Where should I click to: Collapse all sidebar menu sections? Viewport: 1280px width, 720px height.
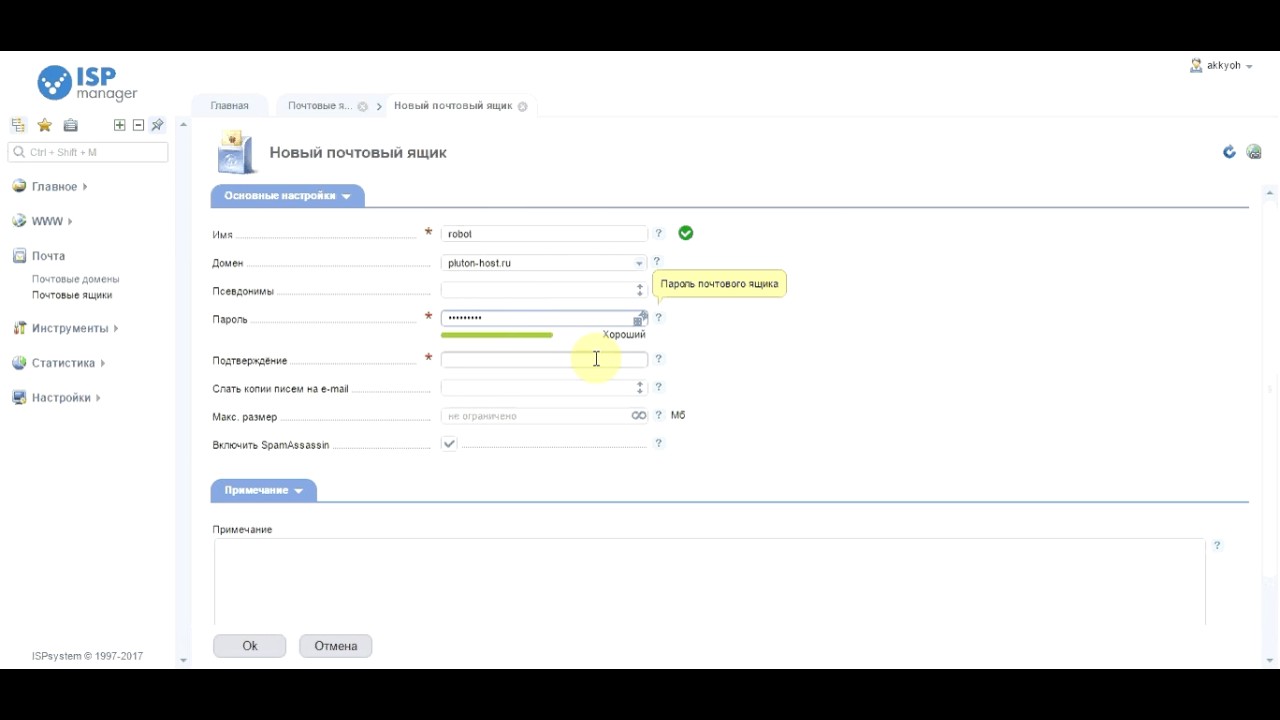pyautogui.click(x=138, y=125)
